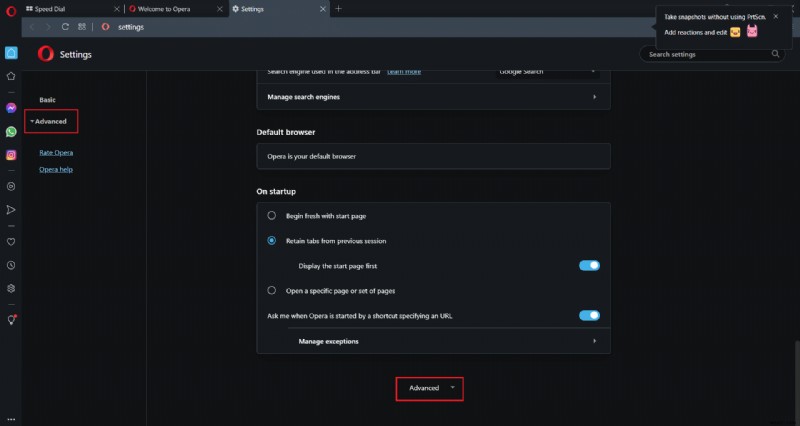Open the Player icon in sidebar
Screen dimensions: 800x426
(11, 187)
